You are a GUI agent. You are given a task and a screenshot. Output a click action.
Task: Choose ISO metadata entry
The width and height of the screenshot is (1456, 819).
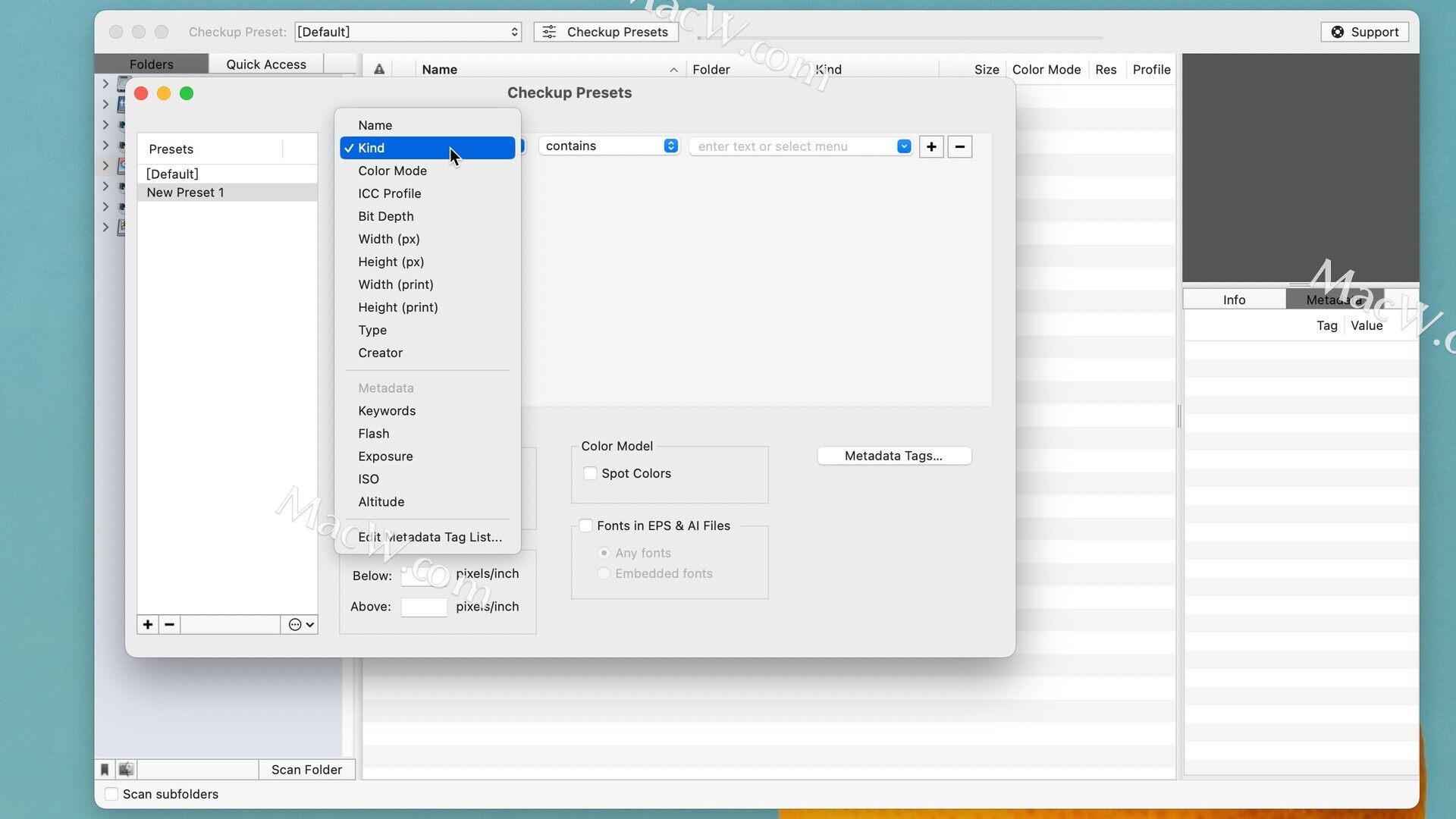pyautogui.click(x=427, y=479)
